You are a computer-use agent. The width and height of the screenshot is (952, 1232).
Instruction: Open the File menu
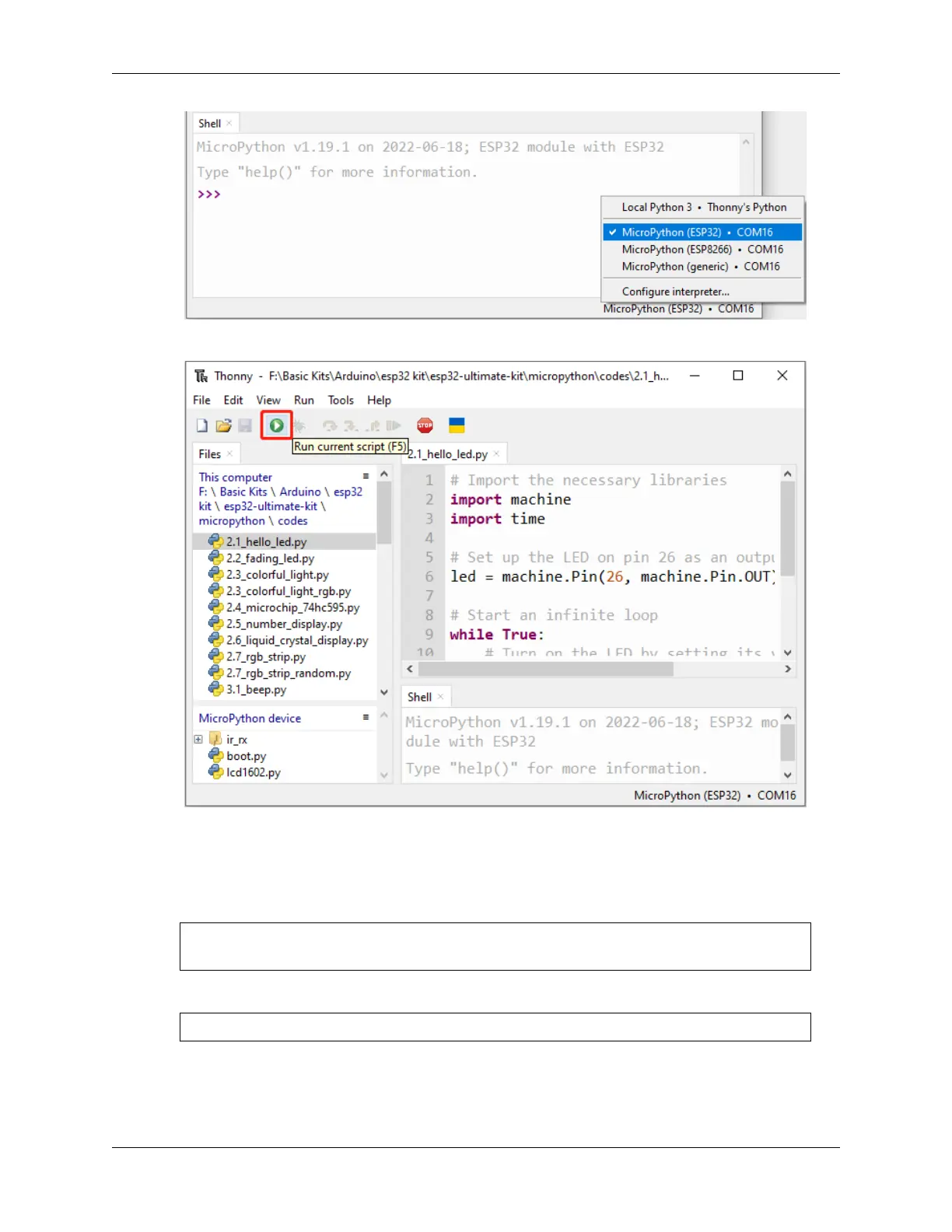[201, 400]
